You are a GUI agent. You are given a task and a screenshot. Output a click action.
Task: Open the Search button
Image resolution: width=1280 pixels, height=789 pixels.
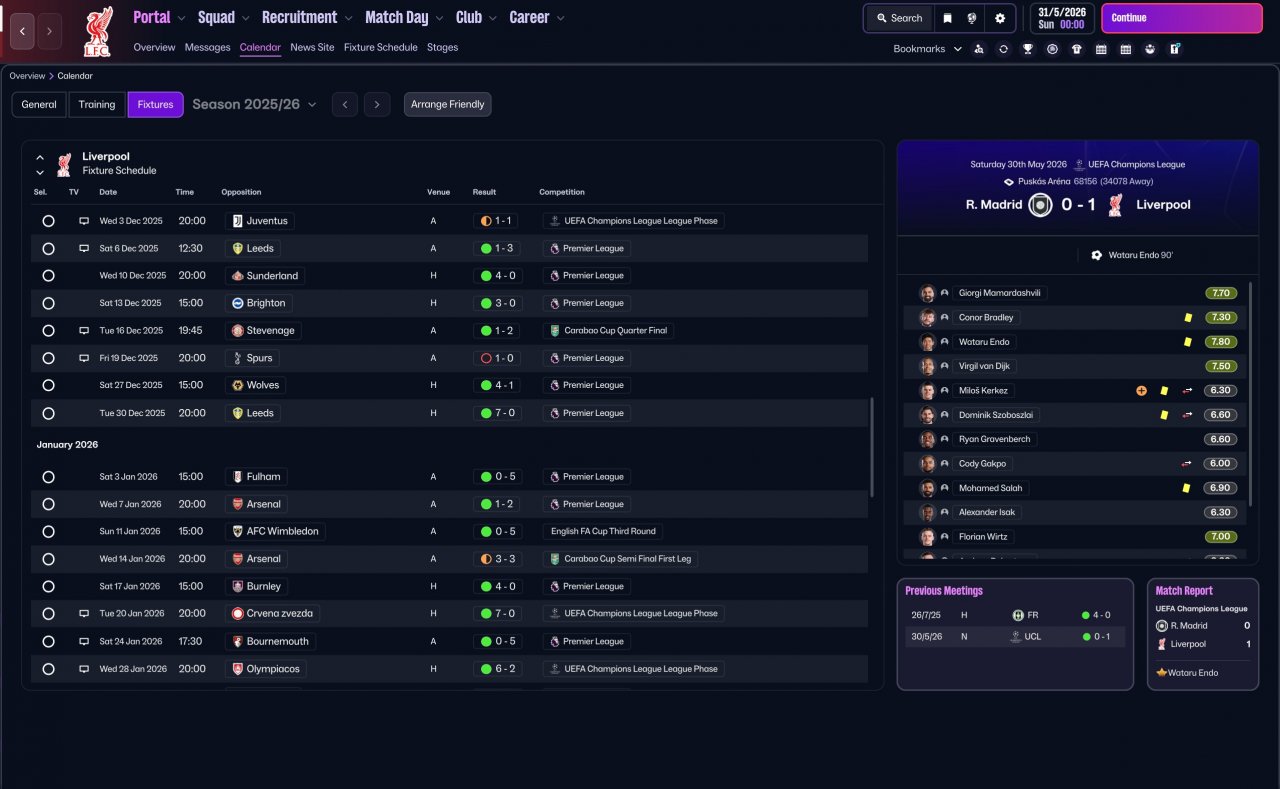pos(899,18)
